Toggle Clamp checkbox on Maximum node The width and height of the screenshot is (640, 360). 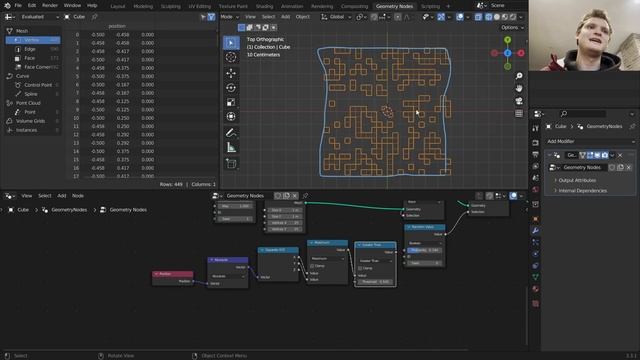(x=312, y=266)
